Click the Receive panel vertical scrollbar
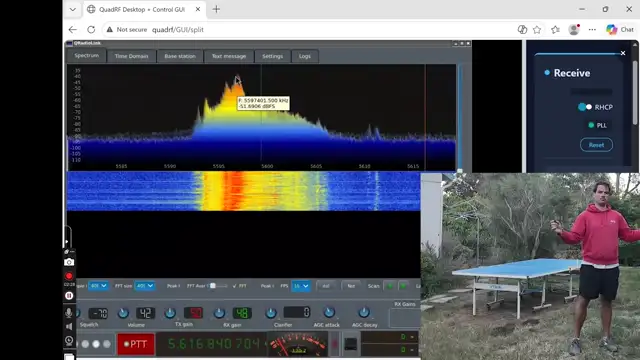 point(635,92)
